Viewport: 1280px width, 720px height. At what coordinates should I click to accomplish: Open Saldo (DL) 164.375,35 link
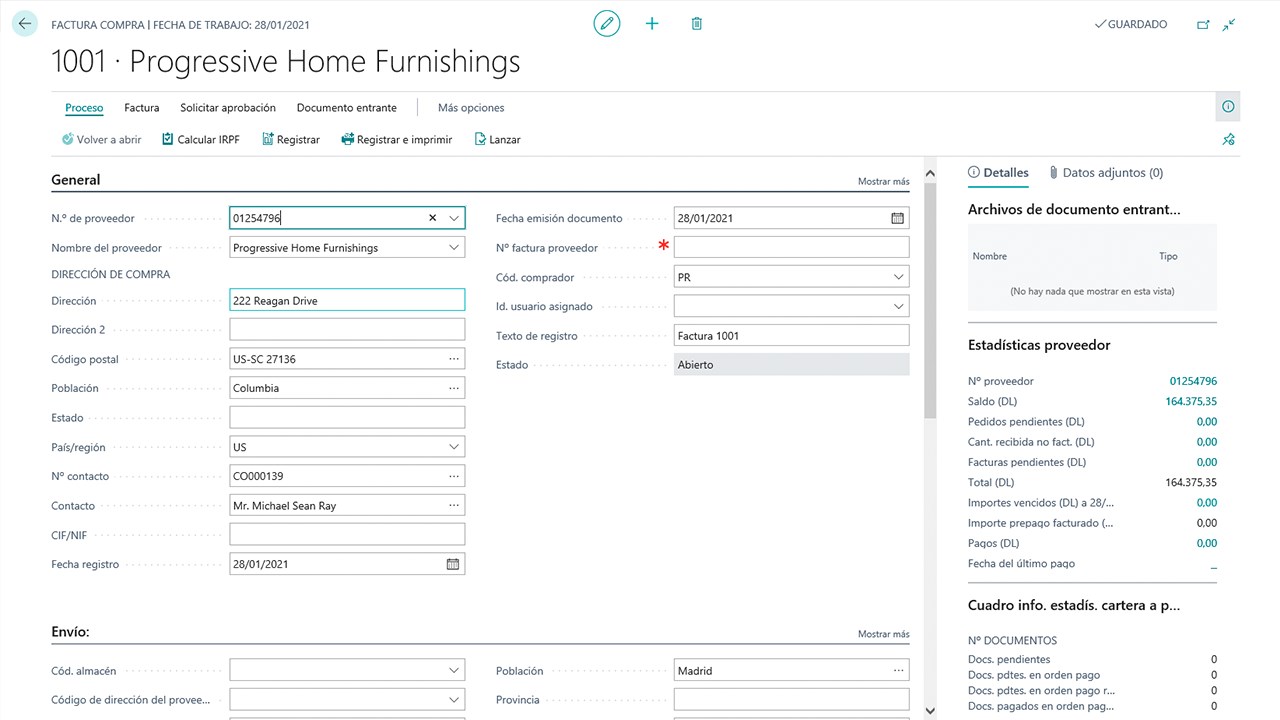(x=1191, y=401)
